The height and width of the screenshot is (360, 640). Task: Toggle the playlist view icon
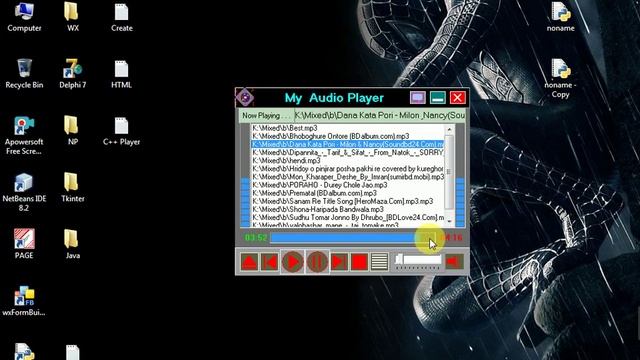[379, 262]
